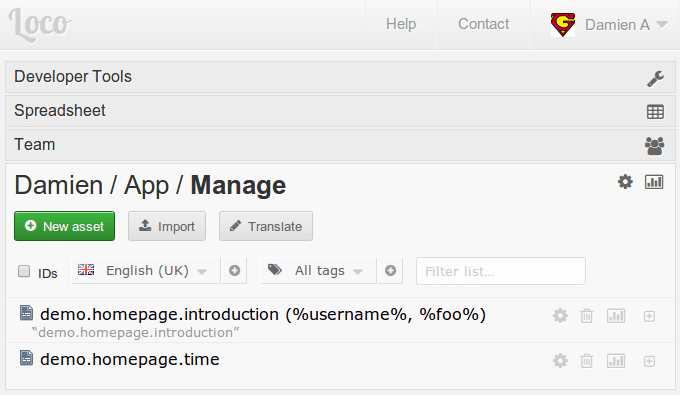Delete demo.homepage.introduction with trash icon

coord(586,316)
